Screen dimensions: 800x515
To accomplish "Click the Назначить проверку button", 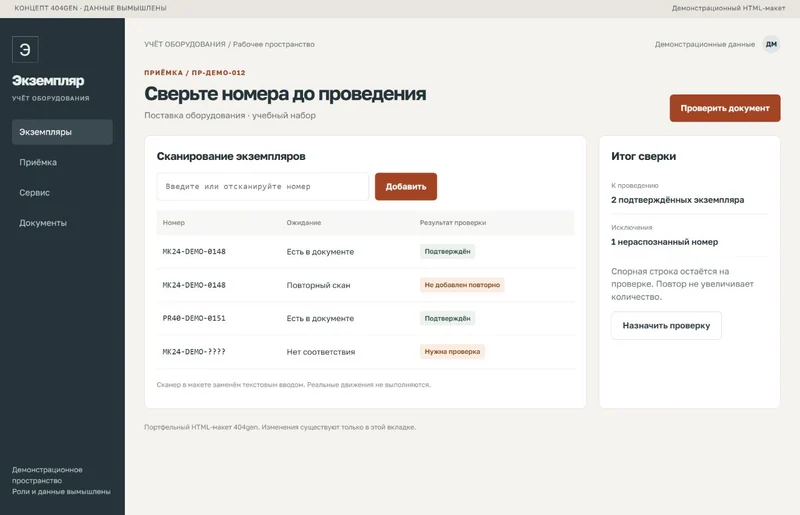I will (666, 326).
